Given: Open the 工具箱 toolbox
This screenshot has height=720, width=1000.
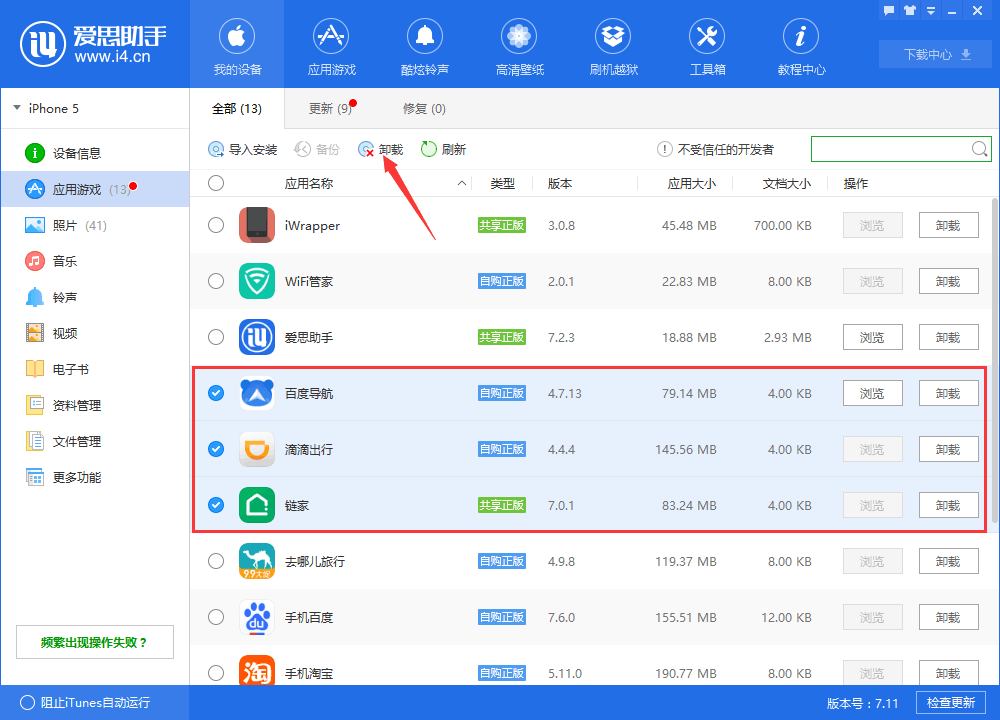Looking at the screenshot, I should pos(707,45).
